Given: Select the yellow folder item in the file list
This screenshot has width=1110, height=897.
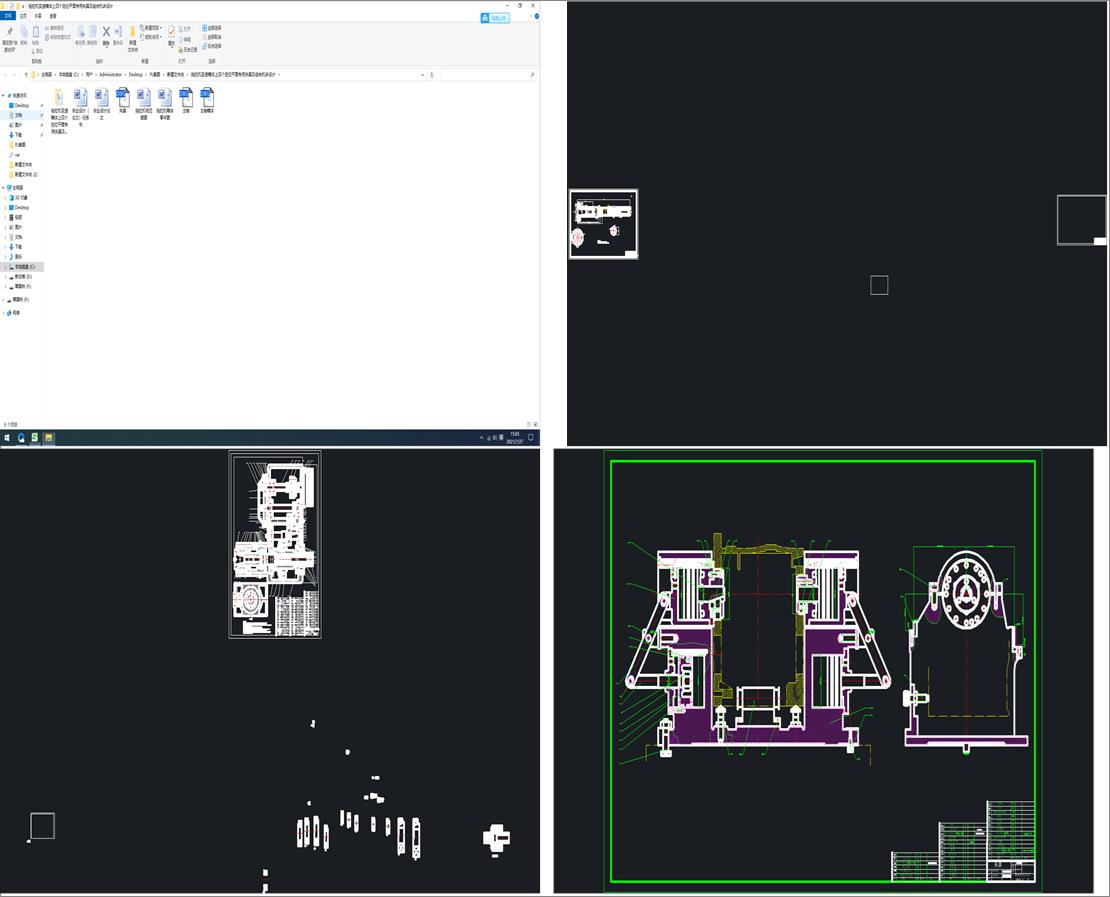Looking at the screenshot, I should (x=59, y=111).
